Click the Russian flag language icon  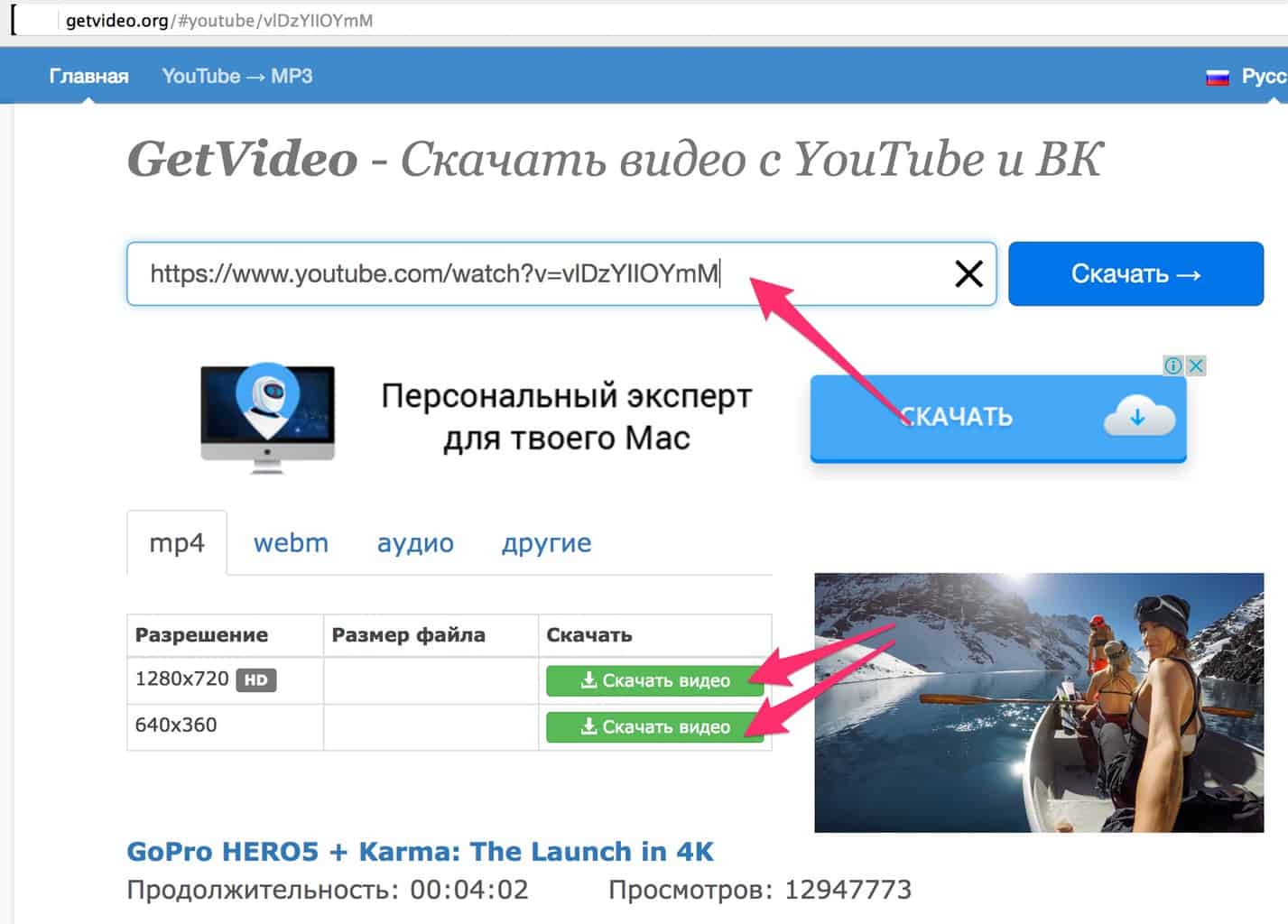point(1218,78)
